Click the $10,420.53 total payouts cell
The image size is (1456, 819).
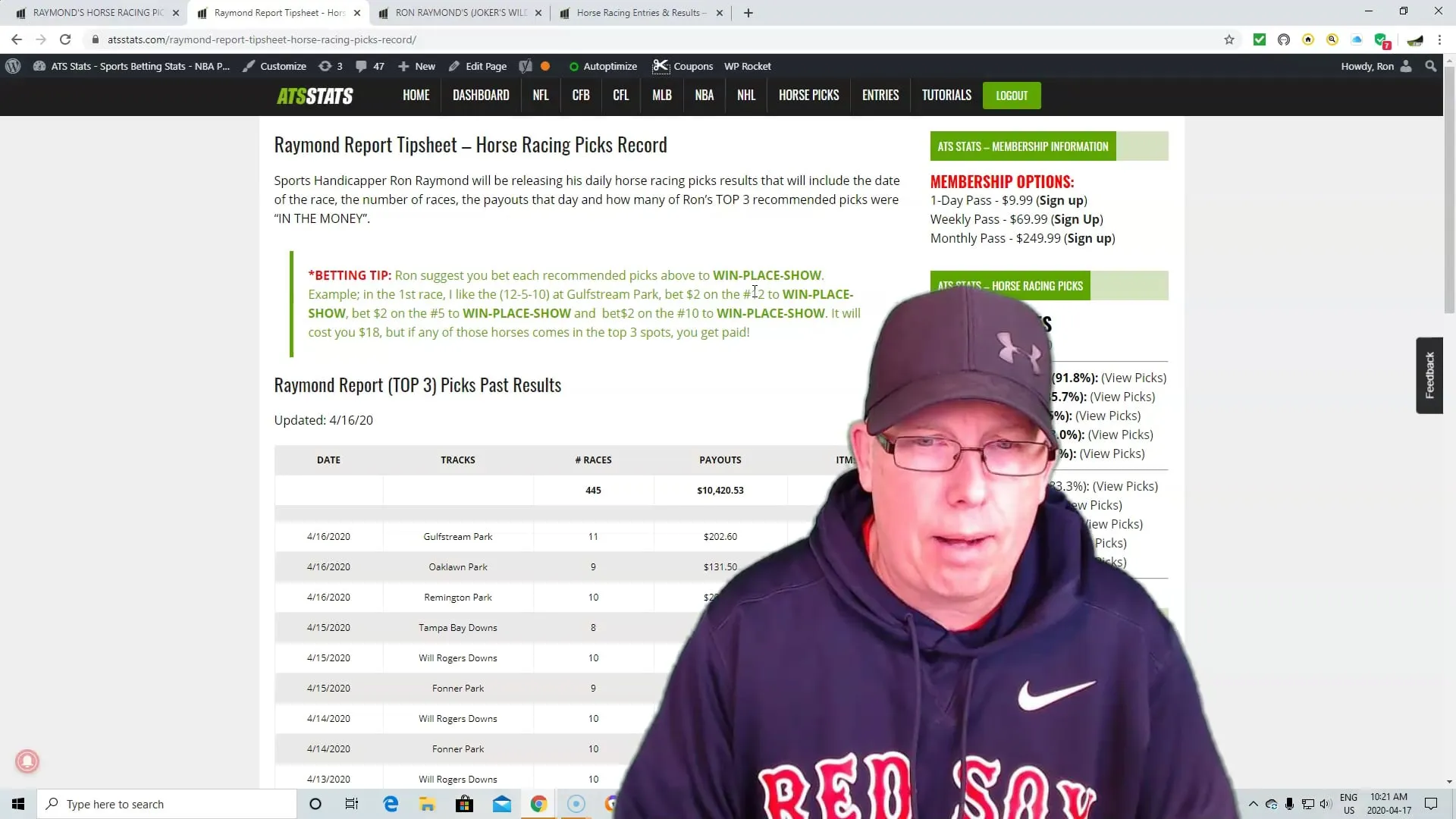pyautogui.click(x=720, y=491)
